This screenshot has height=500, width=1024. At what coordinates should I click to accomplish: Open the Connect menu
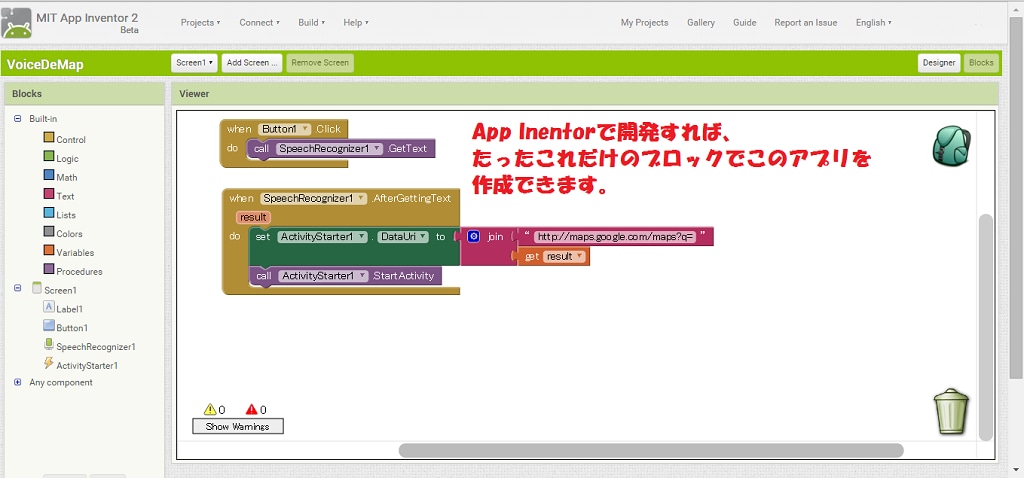tap(259, 22)
